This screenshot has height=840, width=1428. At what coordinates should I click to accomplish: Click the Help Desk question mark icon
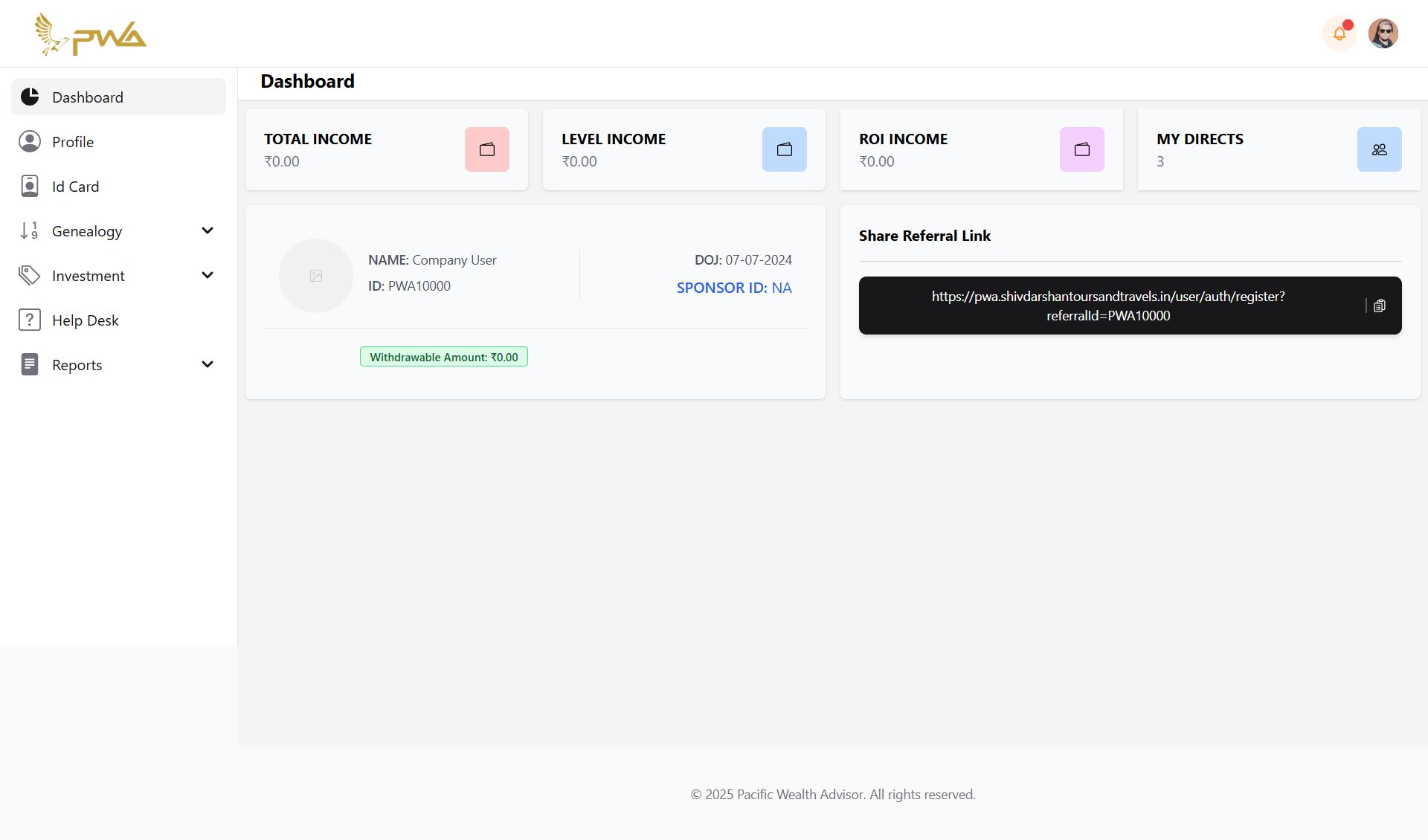[30, 320]
